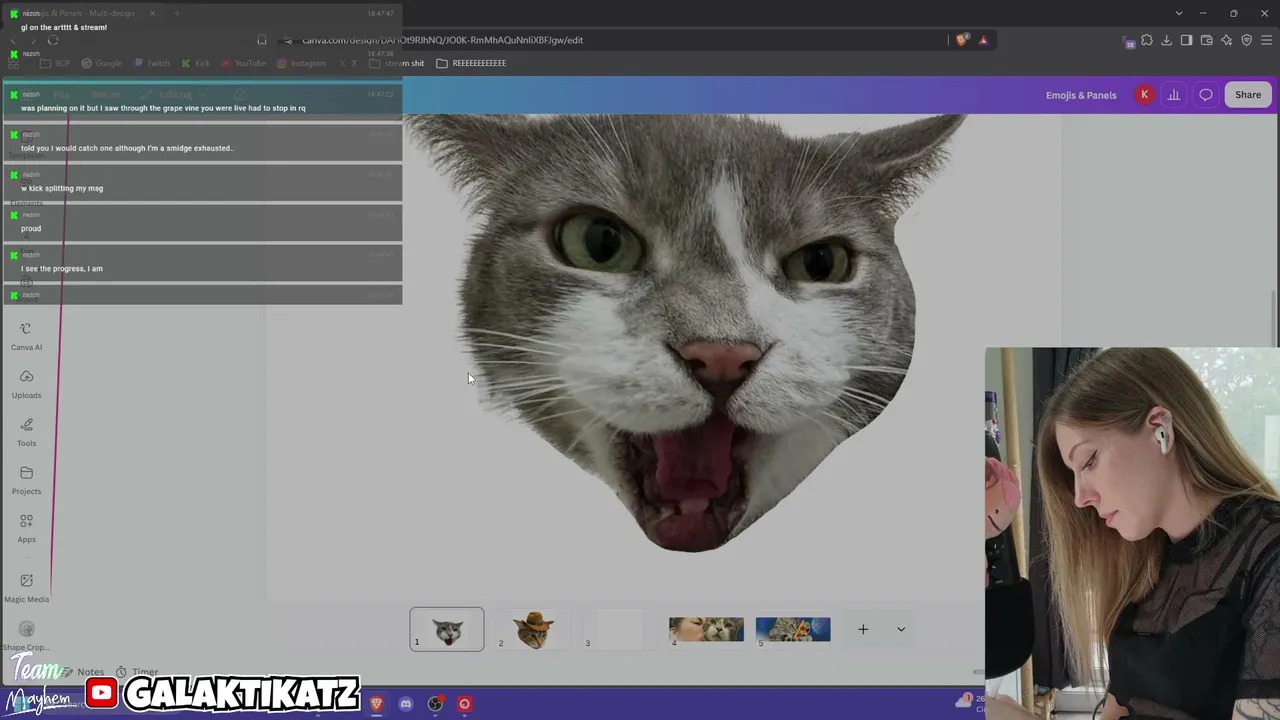Select page 5 thumbnail
This screenshot has height=720, width=1280.
tap(793, 629)
